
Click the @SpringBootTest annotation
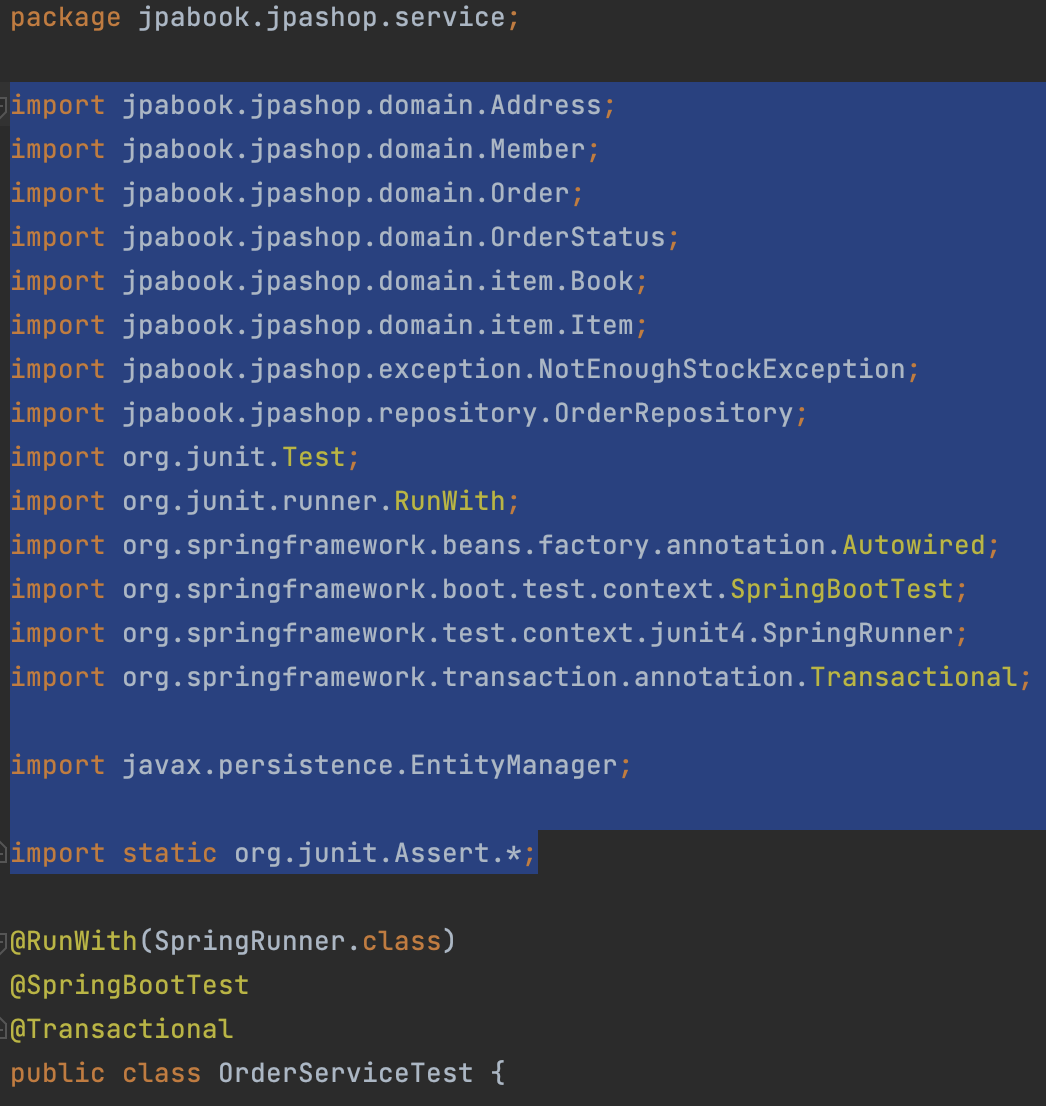pyautogui.click(x=129, y=985)
